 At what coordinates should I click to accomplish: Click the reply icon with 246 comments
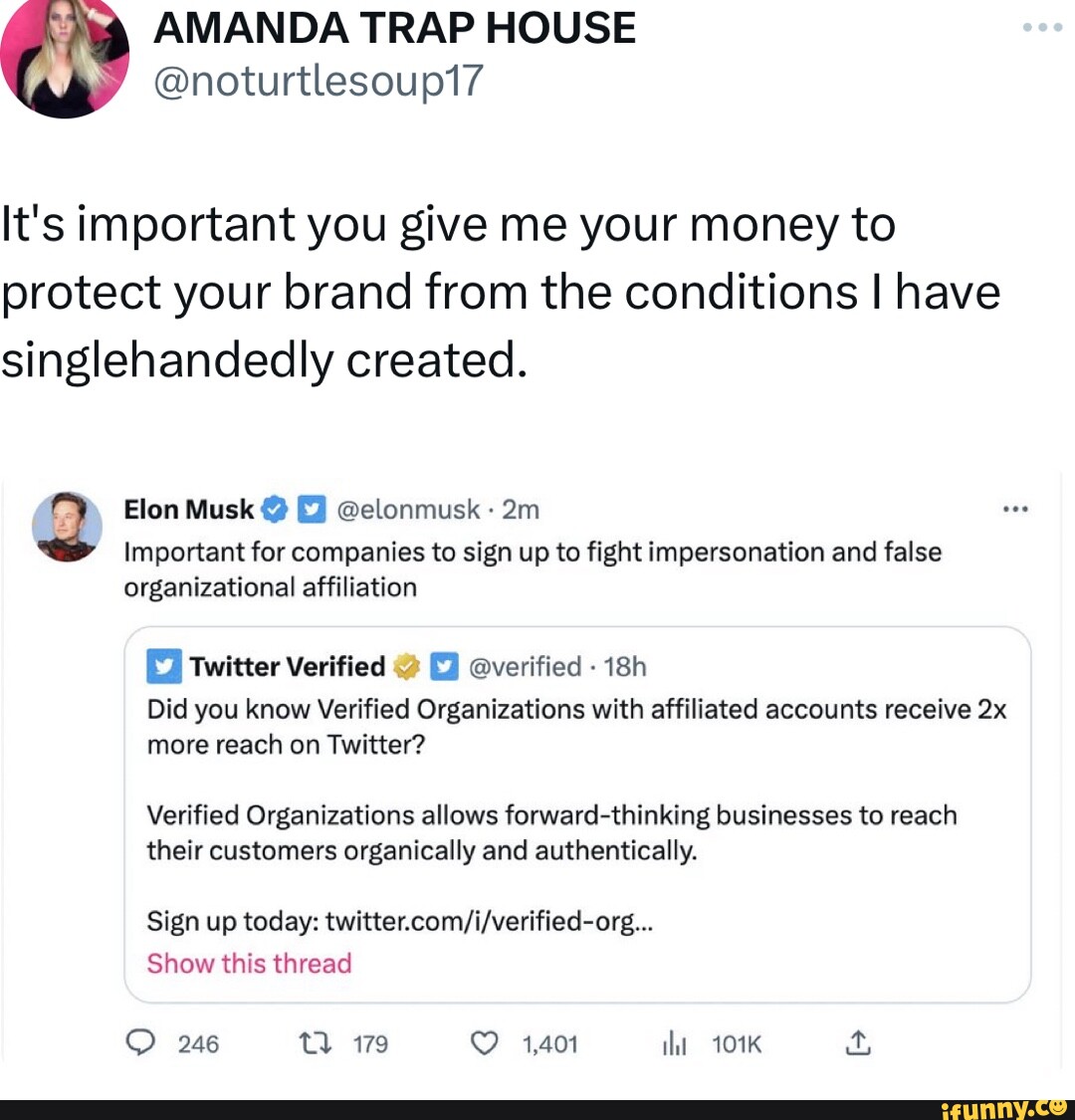click(x=142, y=1042)
